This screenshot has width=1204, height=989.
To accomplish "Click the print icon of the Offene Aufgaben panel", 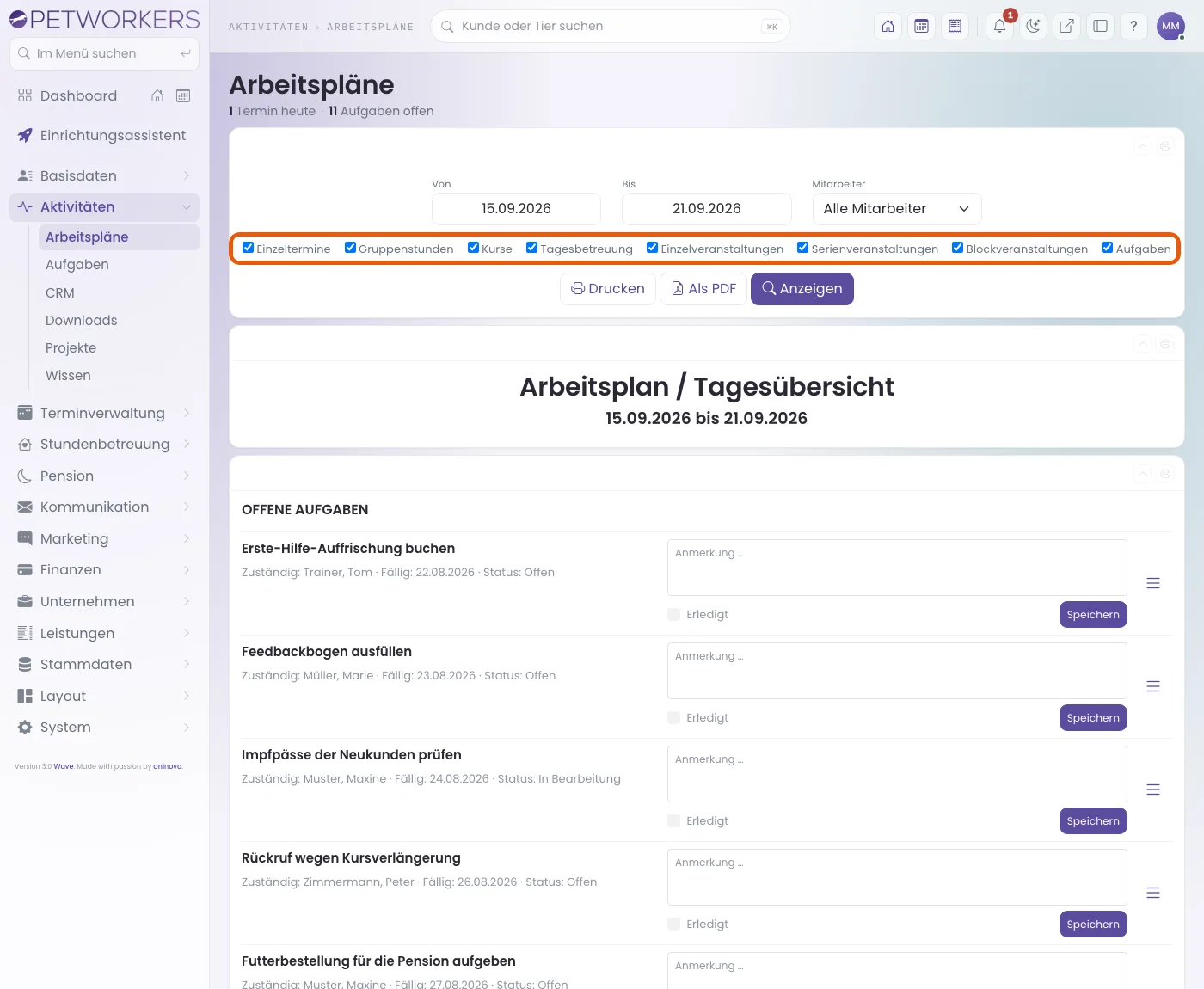I will click(1165, 474).
